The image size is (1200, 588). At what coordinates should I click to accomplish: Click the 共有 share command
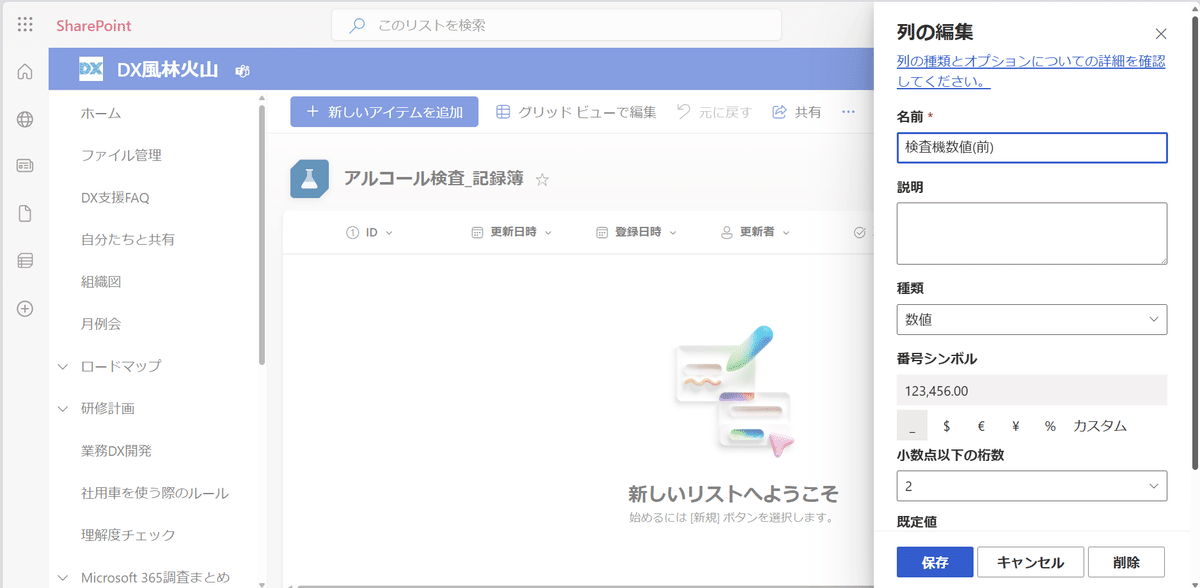(797, 112)
